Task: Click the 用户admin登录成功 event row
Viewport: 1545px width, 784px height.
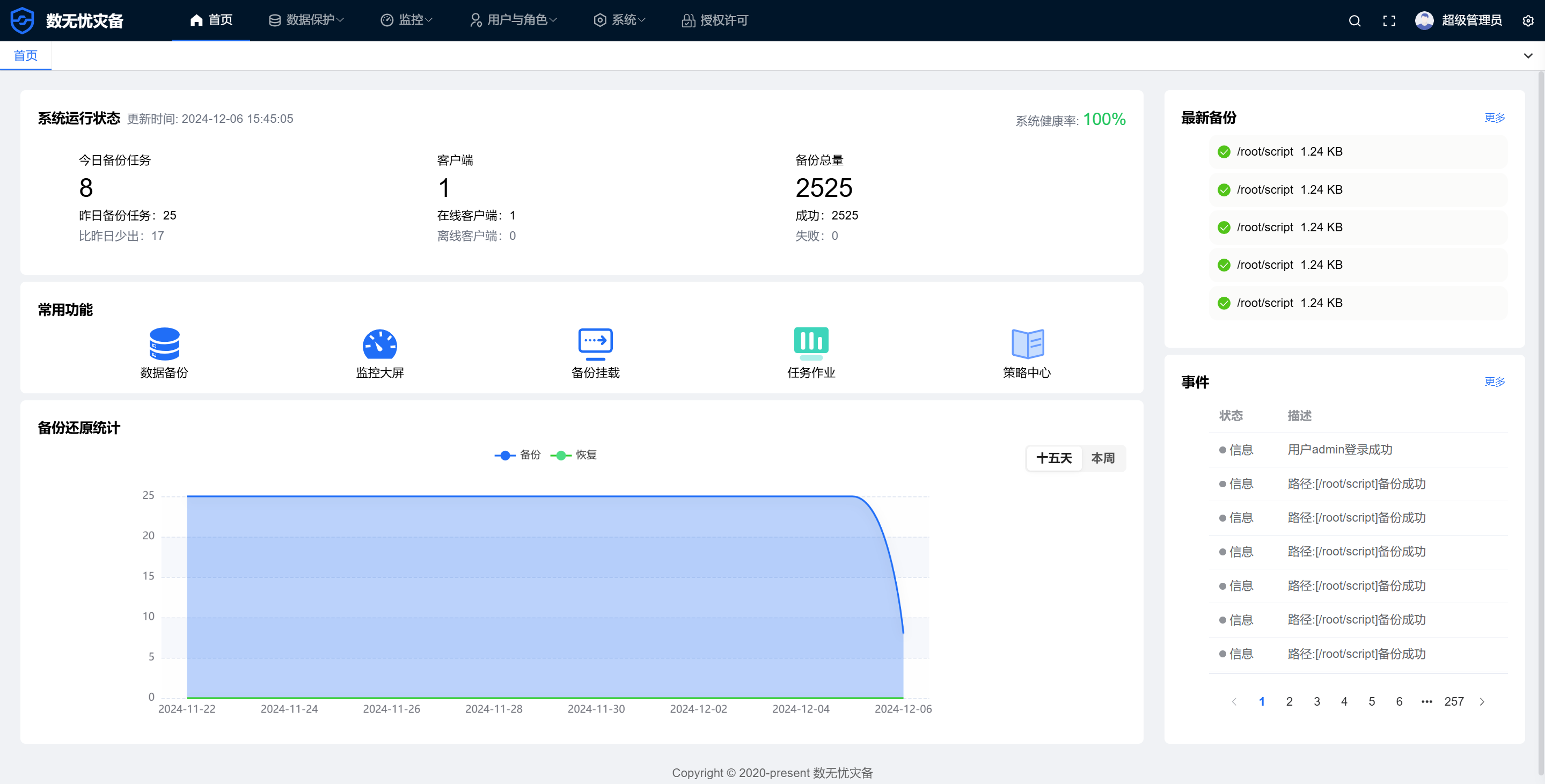Action: (1358, 450)
